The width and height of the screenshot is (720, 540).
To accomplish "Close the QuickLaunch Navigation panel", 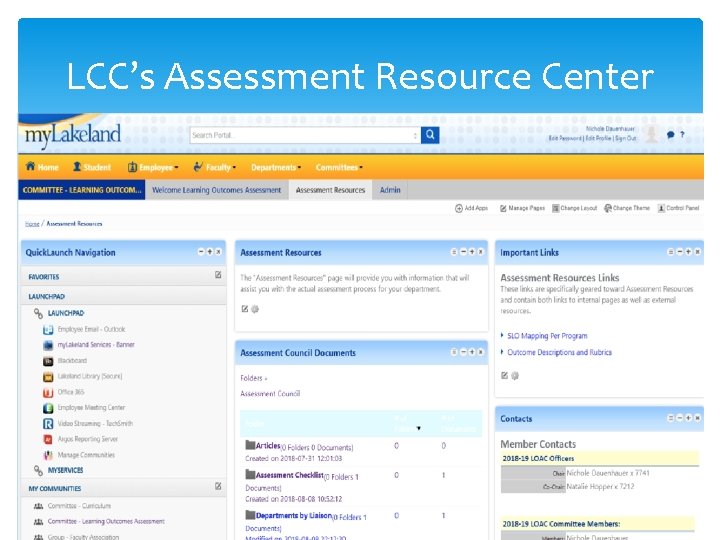I will click(219, 252).
